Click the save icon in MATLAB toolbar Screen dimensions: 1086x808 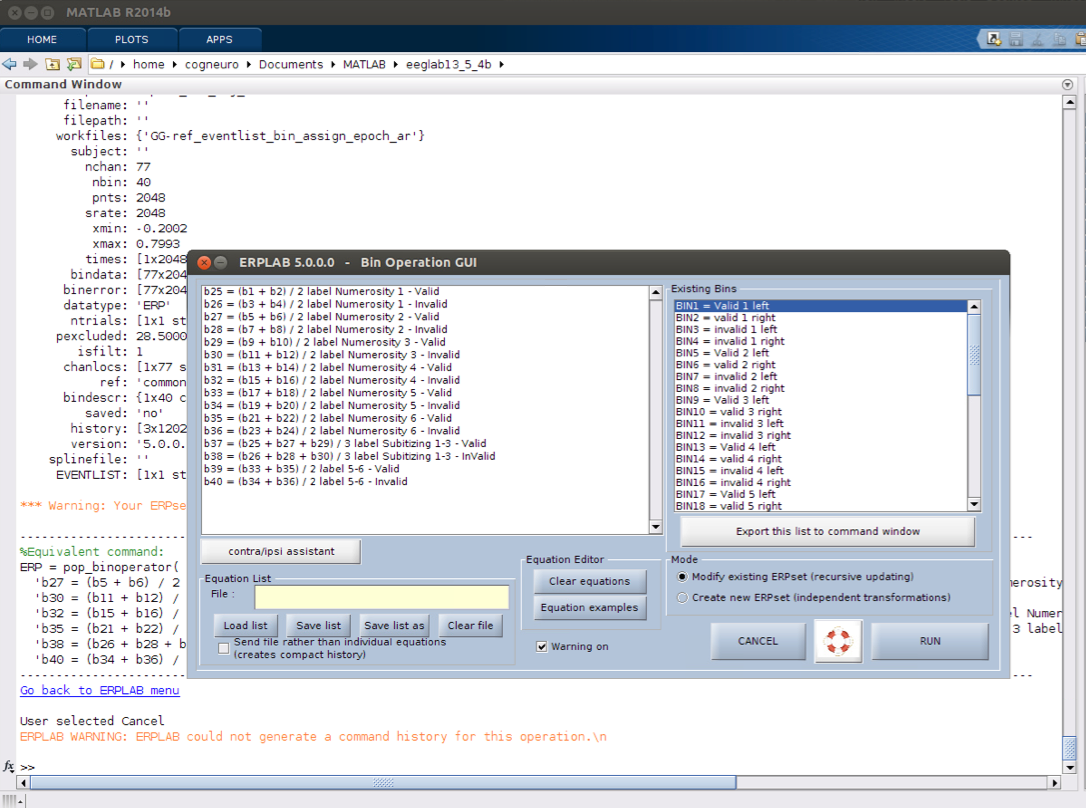1016,39
